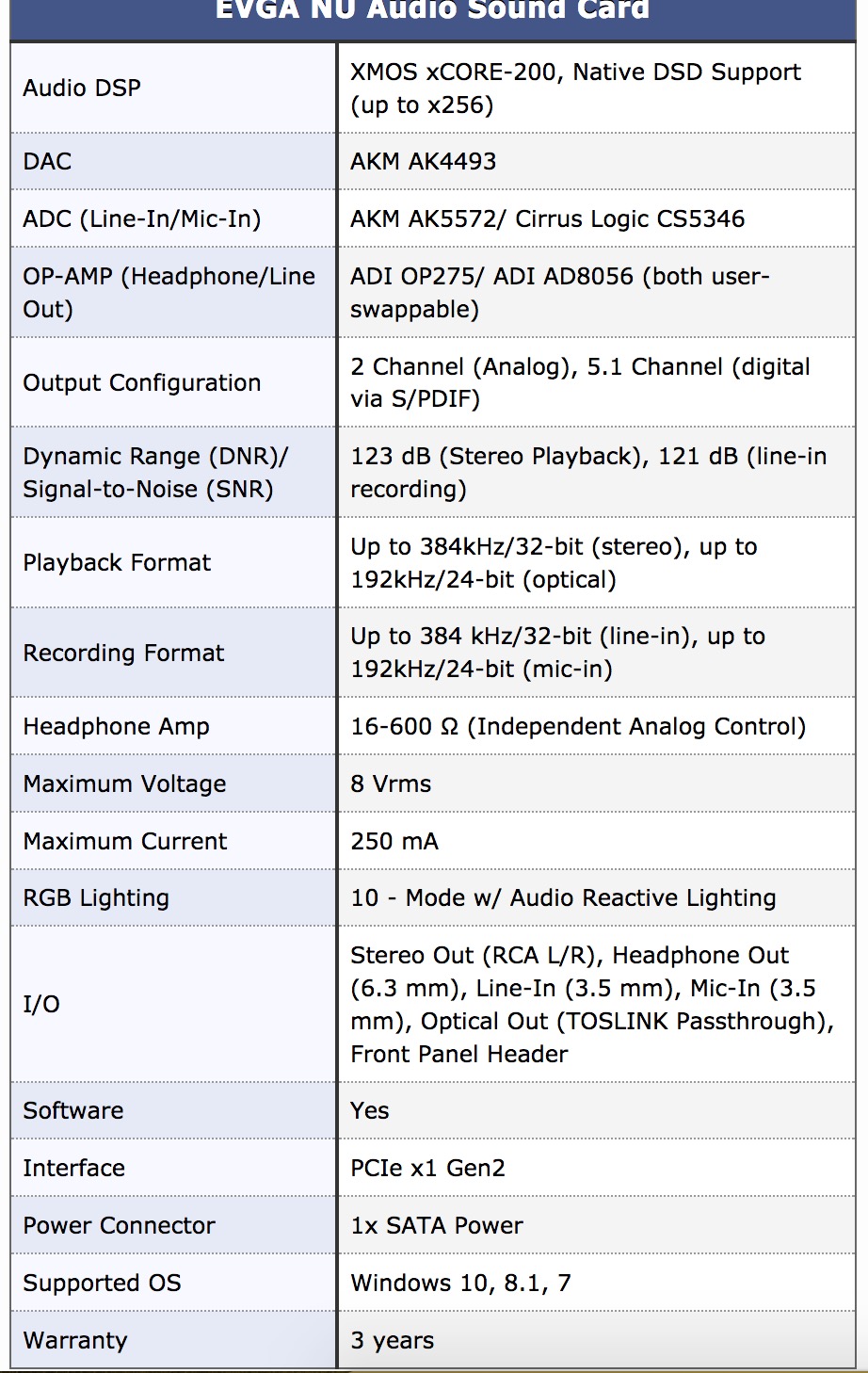Image resolution: width=868 pixels, height=1373 pixels.
Task: Click the Output Configuration label
Action: point(142,383)
